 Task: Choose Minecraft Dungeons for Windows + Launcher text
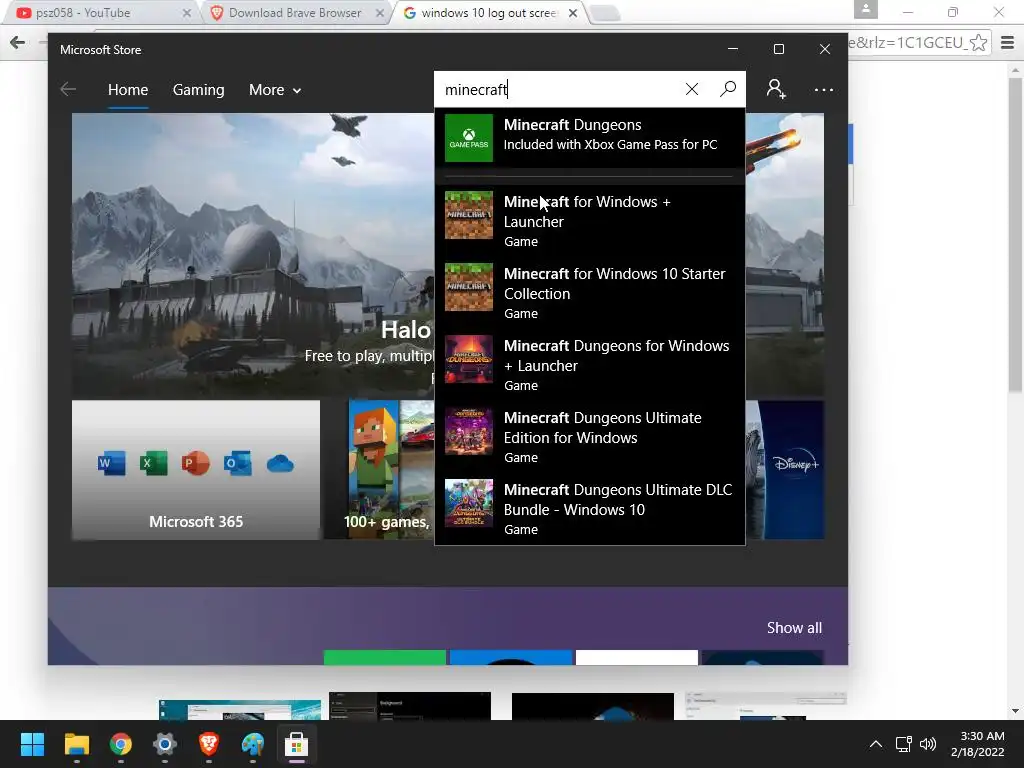click(x=616, y=365)
